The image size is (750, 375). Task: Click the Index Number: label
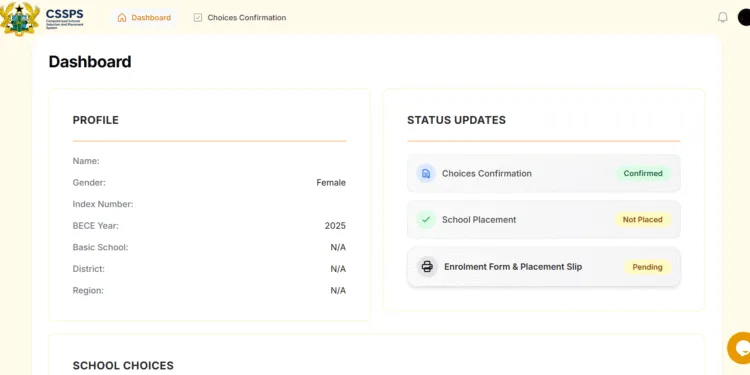(x=103, y=204)
